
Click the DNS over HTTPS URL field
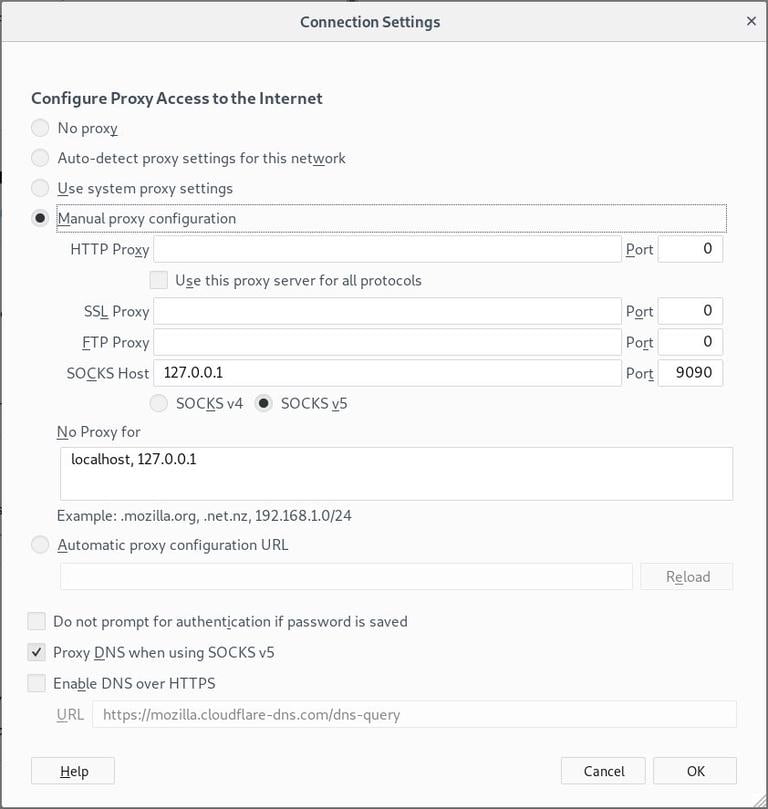[413, 714]
